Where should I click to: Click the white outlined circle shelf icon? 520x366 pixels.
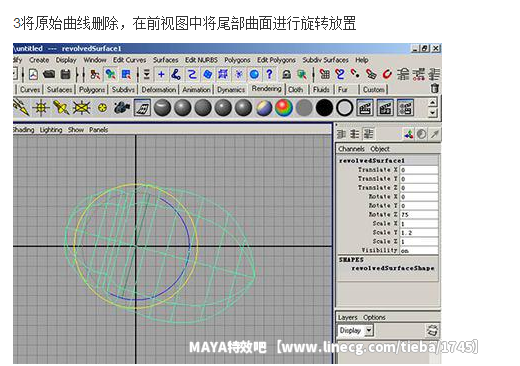click(344, 108)
